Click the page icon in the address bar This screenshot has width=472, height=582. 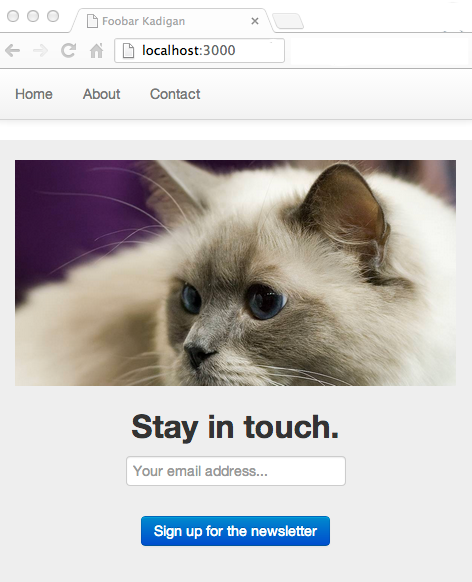[x=128, y=50]
